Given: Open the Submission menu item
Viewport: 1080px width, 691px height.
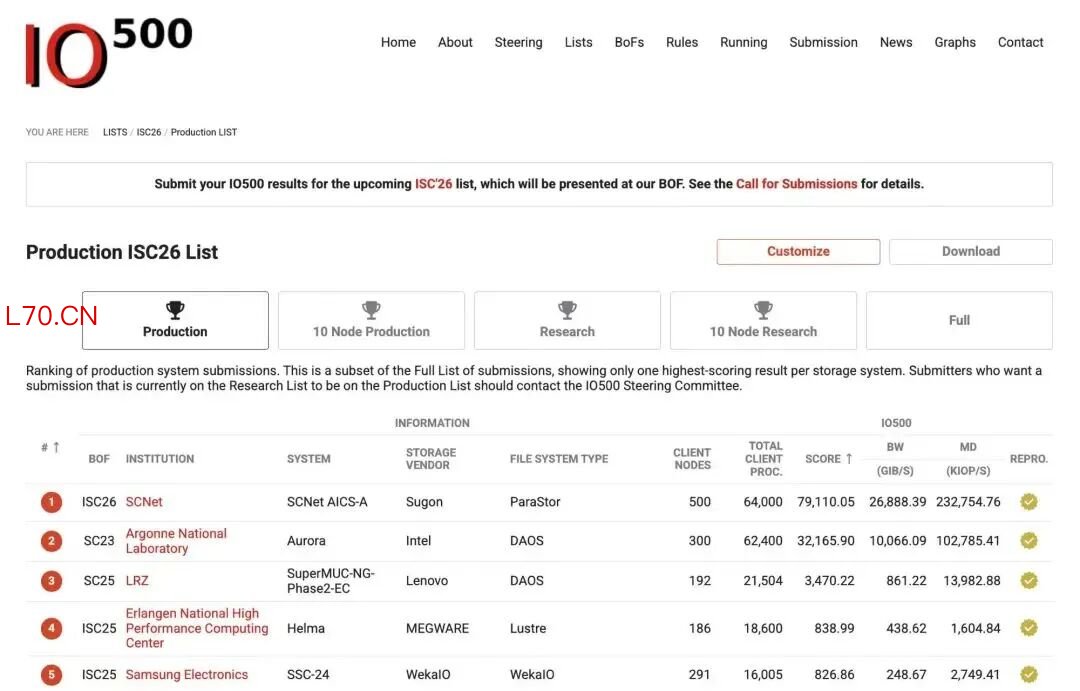Looking at the screenshot, I should coord(823,42).
